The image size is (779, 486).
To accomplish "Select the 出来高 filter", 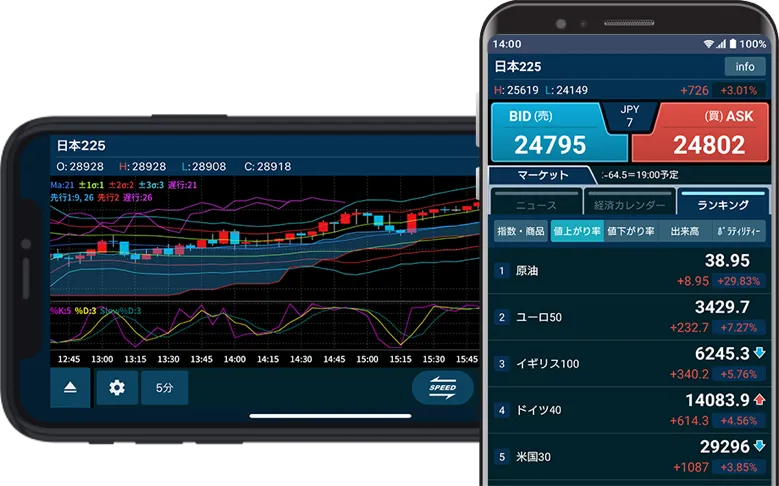I will (x=683, y=232).
